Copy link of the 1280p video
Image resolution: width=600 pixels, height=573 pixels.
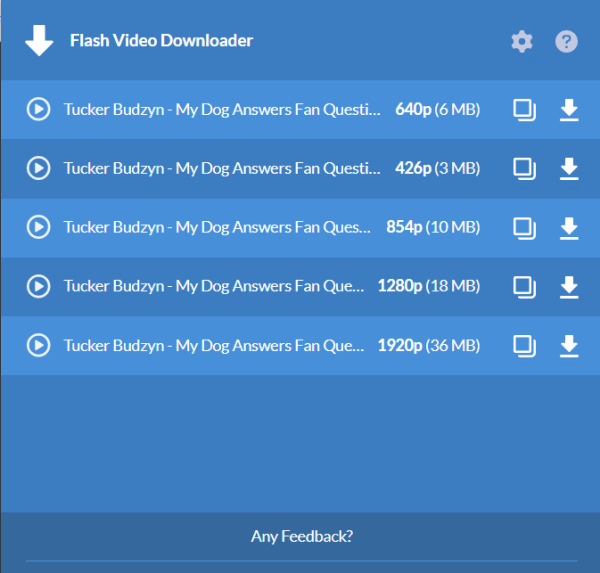point(524,287)
